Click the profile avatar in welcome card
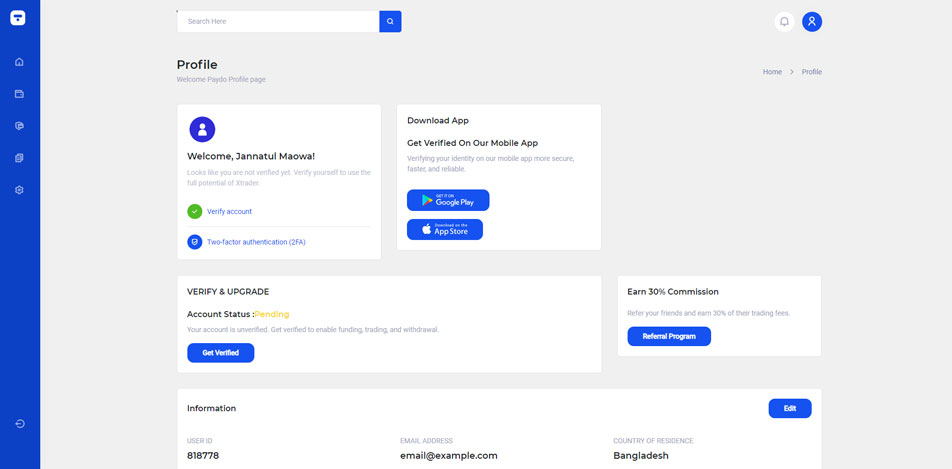The width and height of the screenshot is (952, 469). [x=202, y=129]
